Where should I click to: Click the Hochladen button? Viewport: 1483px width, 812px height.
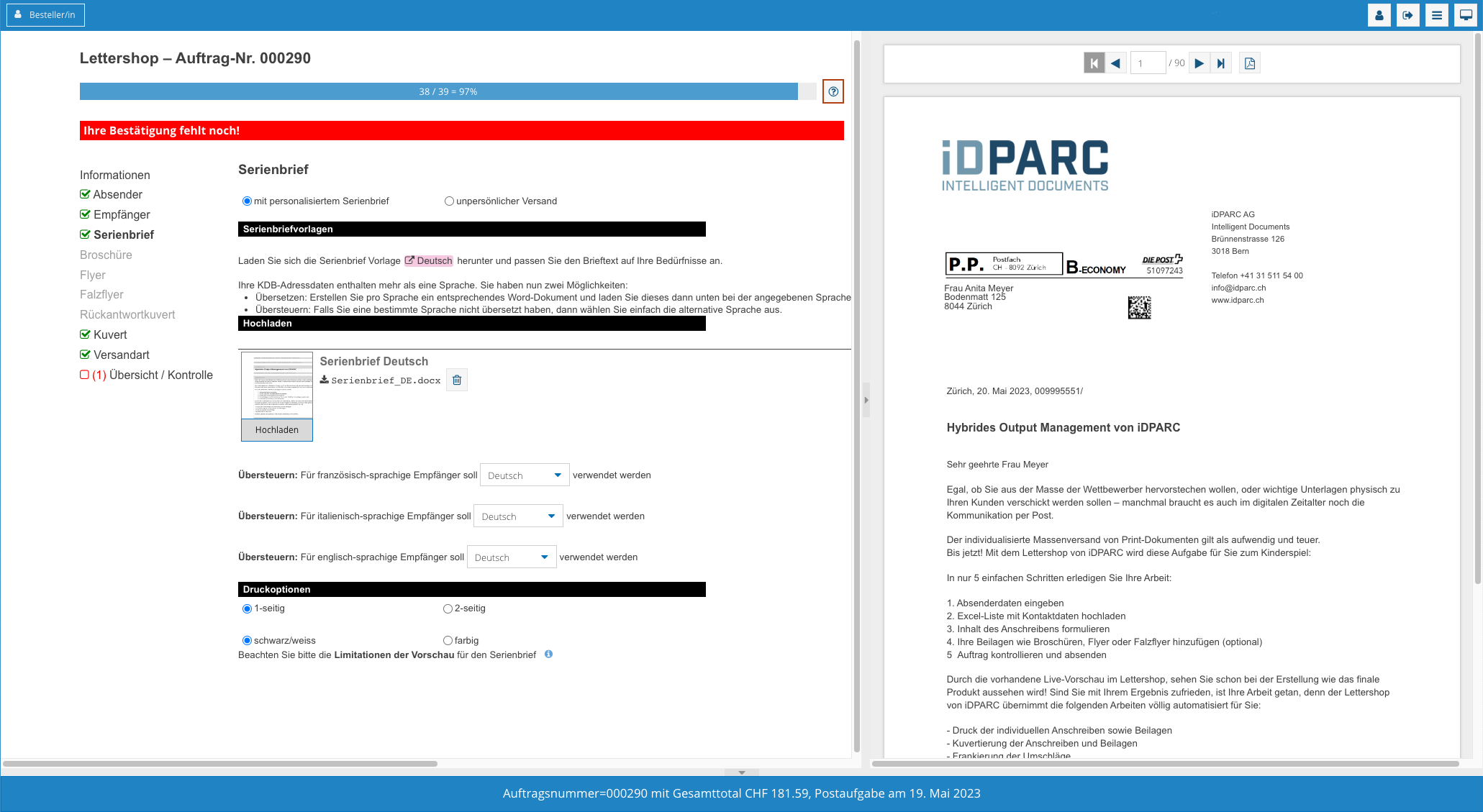point(276,430)
